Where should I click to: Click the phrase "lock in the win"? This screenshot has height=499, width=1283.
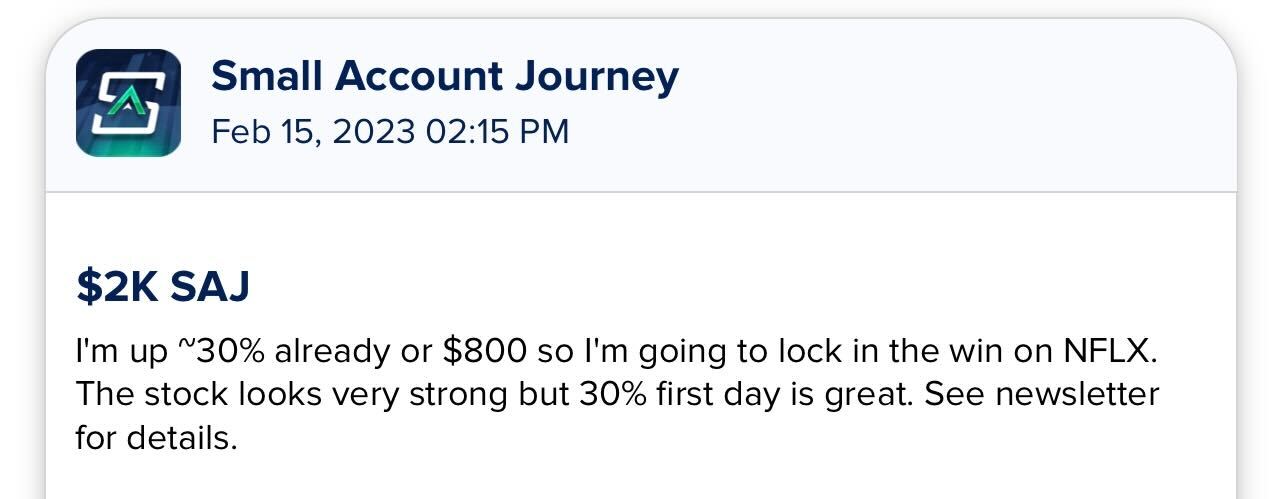point(856,352)
